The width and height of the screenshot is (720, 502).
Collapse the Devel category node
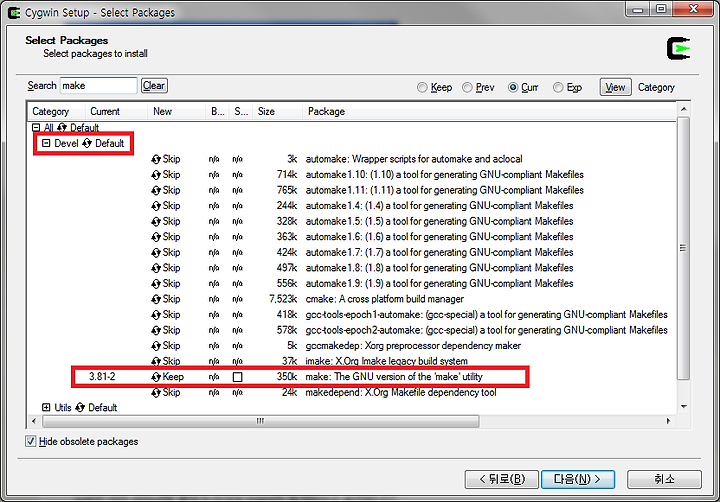click(x=46, y=143)
